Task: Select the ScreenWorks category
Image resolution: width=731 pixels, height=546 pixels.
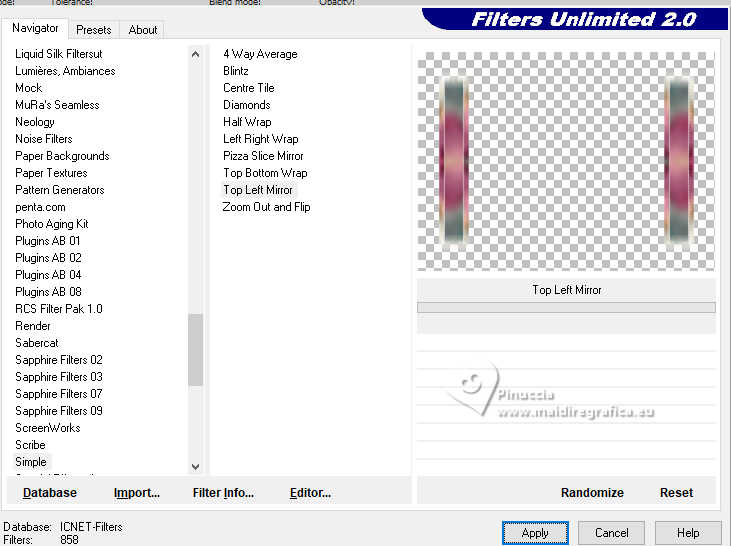Action: coord(48,428)
